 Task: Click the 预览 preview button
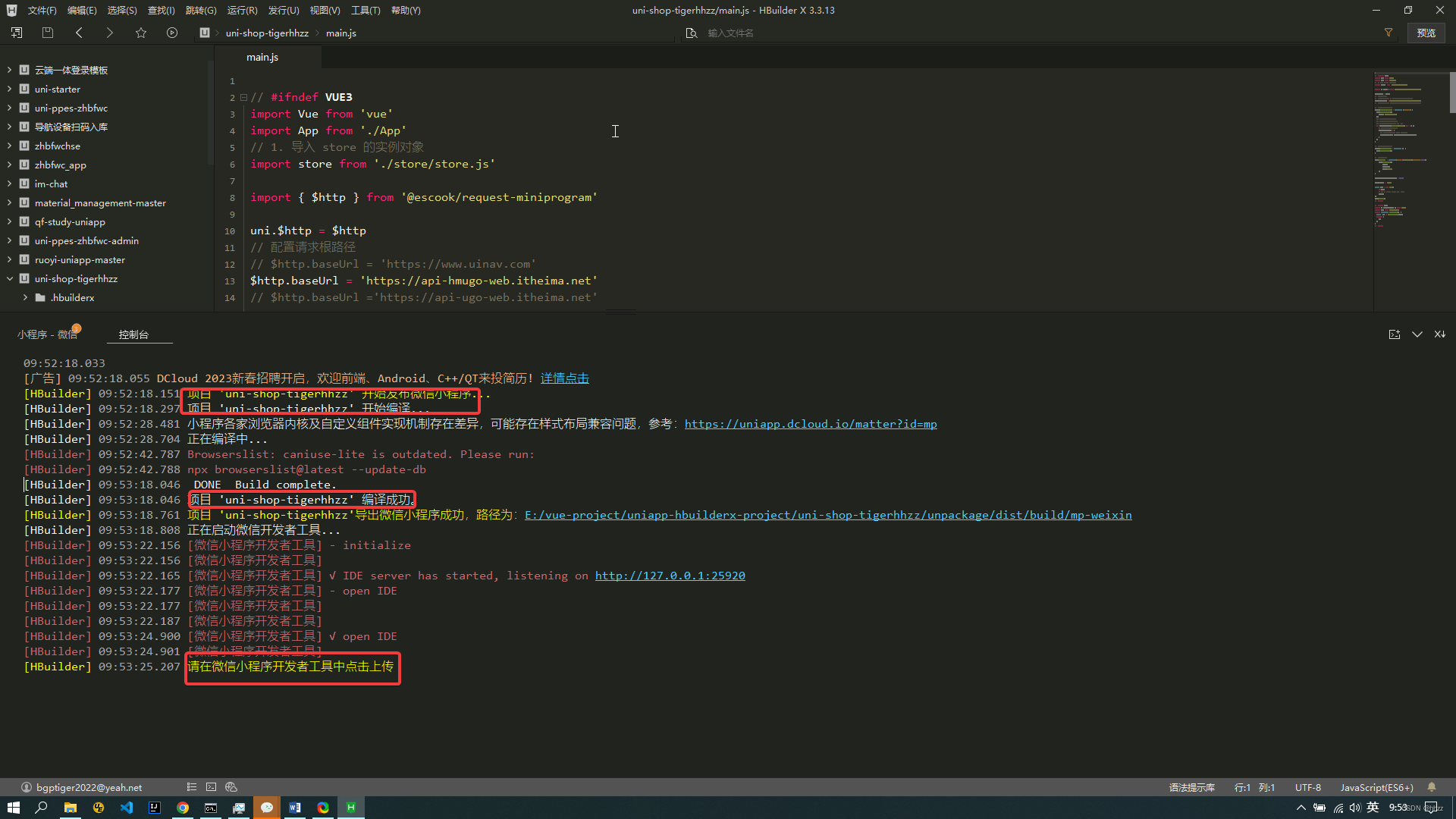tap(1426, 33)
